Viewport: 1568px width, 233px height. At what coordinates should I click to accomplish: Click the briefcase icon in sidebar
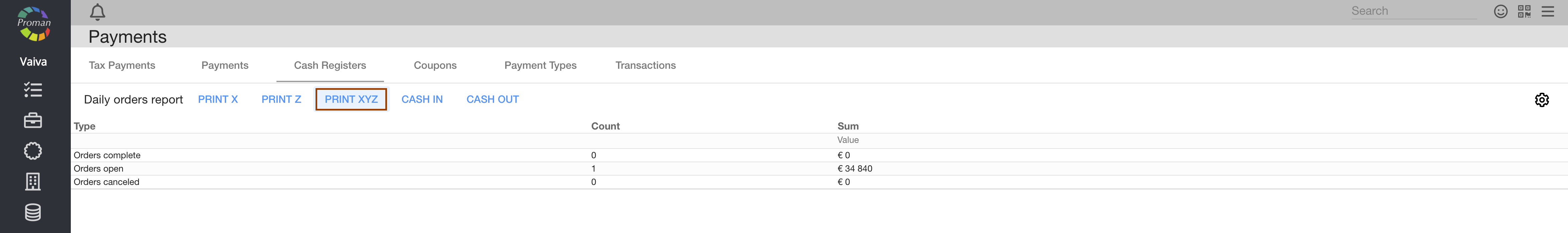click(33, 121)
